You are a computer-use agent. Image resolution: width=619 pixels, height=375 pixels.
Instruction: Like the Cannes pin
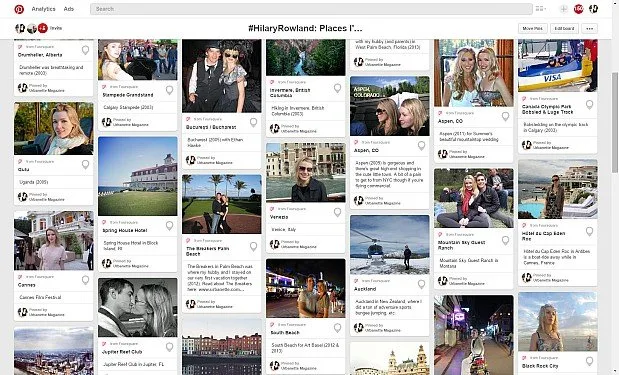click(85, 280)
